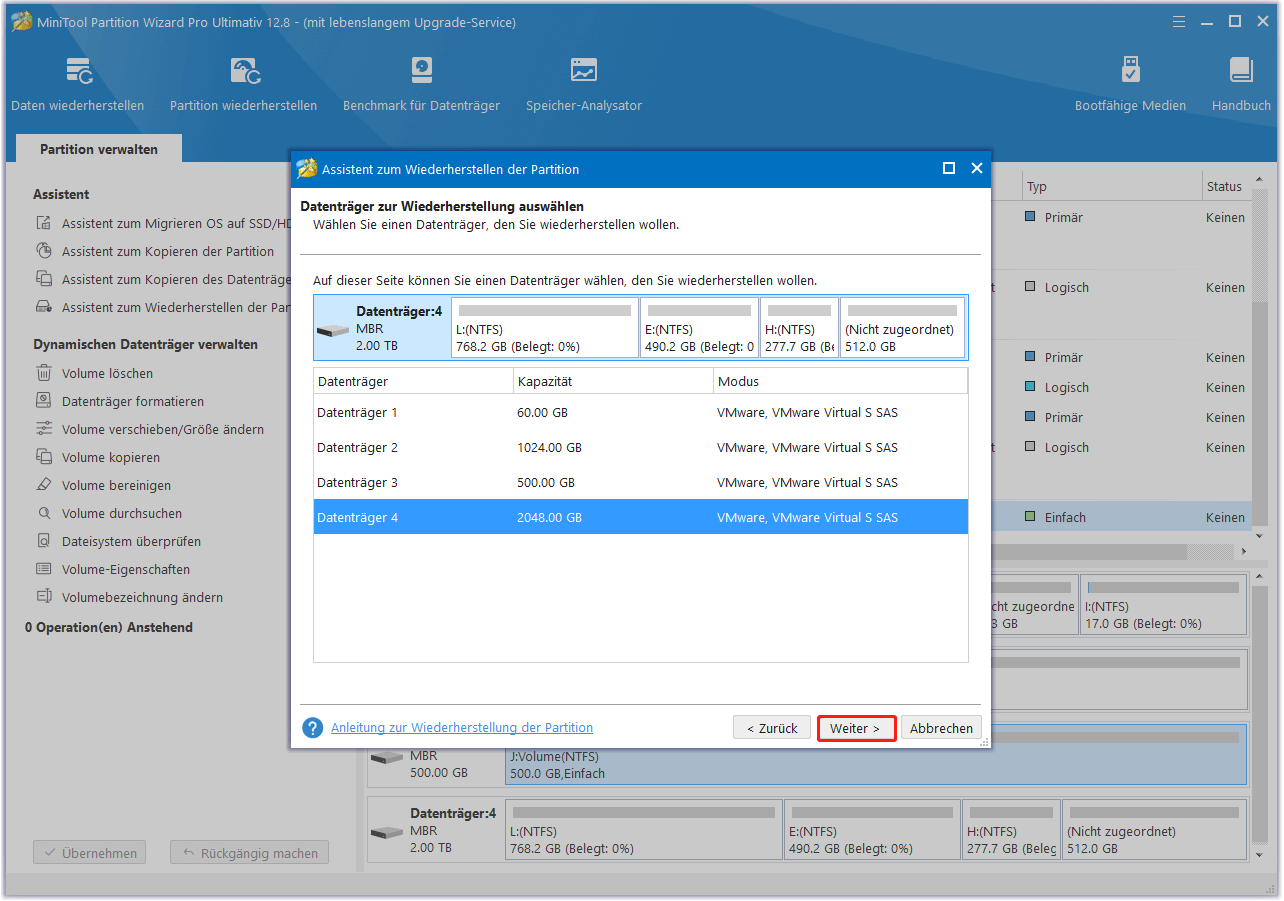The width and height of the screenshot is (1284, 901).
Task: Start Assistent zum Wiederherstellen der Partition
Action: point(162,308)
